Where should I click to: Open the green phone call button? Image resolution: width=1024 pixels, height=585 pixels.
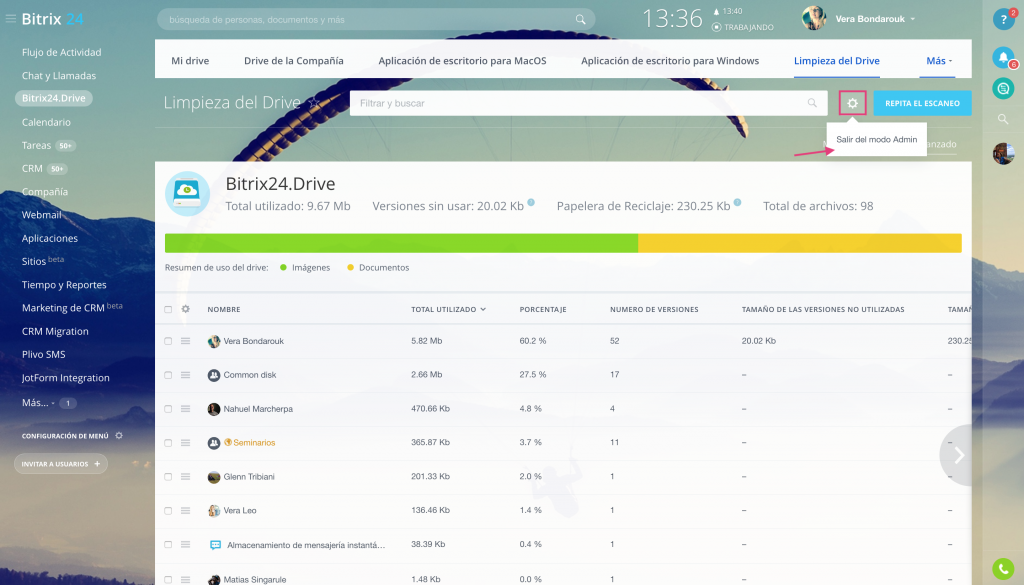1003,569
